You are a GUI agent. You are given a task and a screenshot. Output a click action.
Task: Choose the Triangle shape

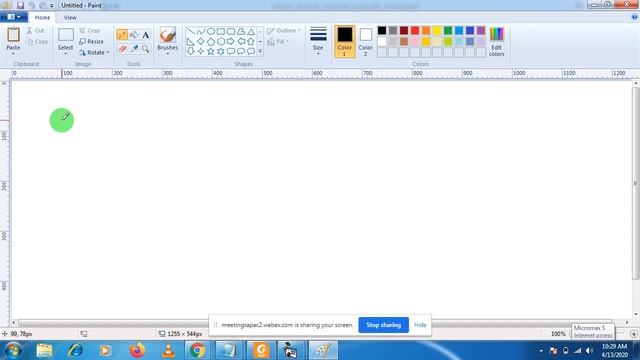tap(251, 31)
